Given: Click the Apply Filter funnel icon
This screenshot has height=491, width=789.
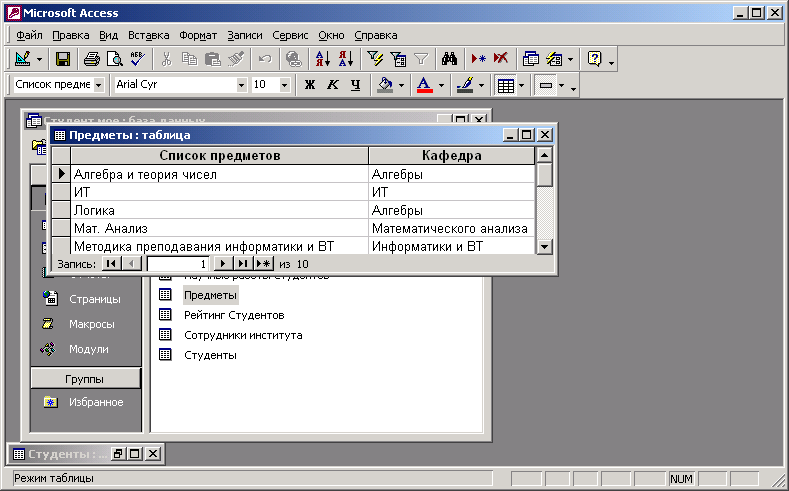Looking at the screenshot, I should [421, 59].
